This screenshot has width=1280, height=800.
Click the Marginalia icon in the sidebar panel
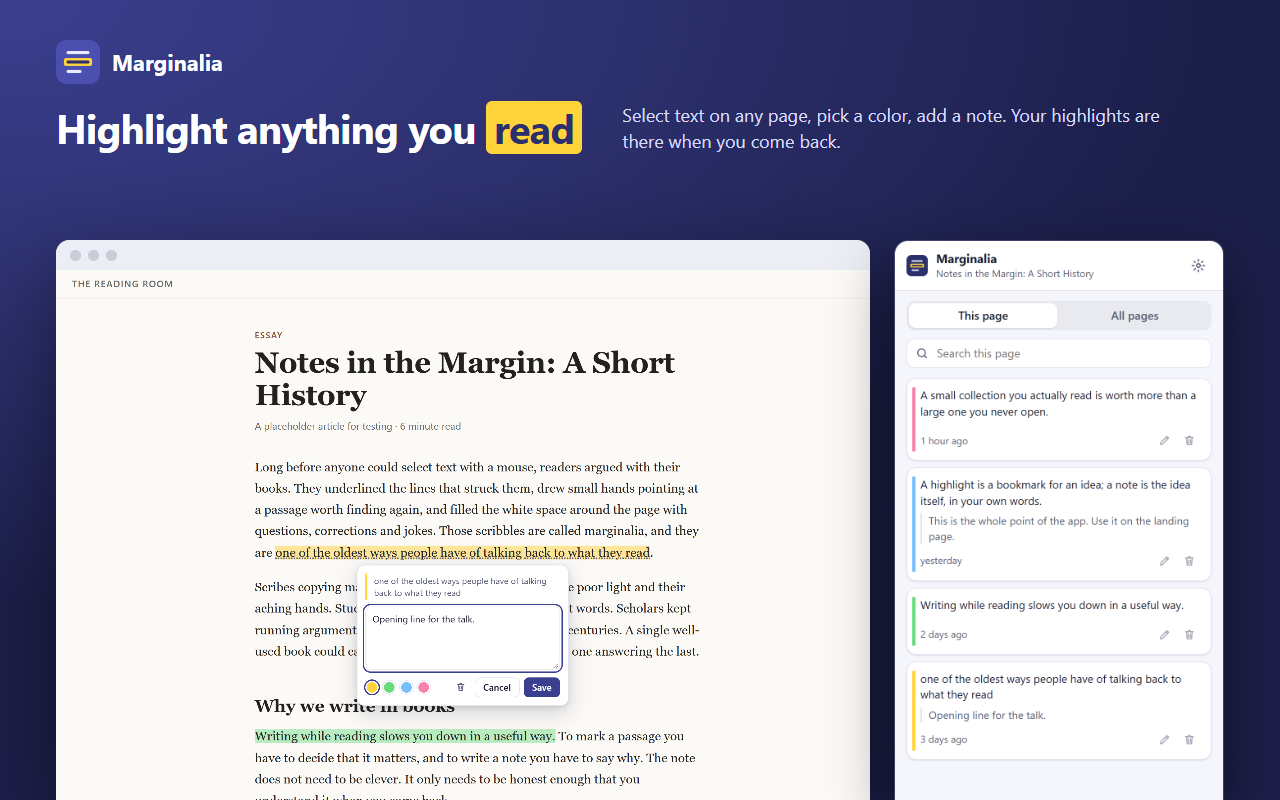(917, 265)
